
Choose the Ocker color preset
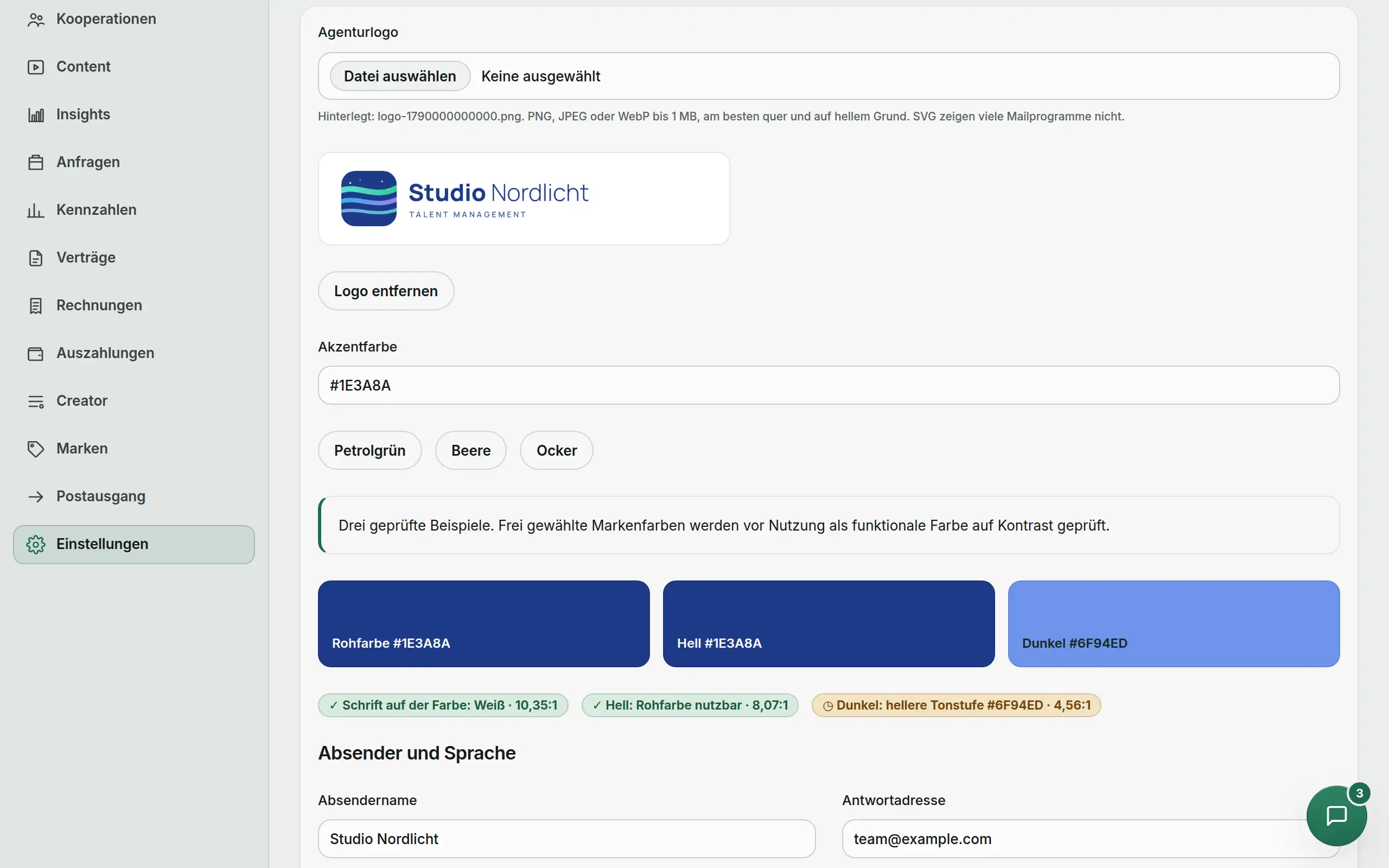556,450
